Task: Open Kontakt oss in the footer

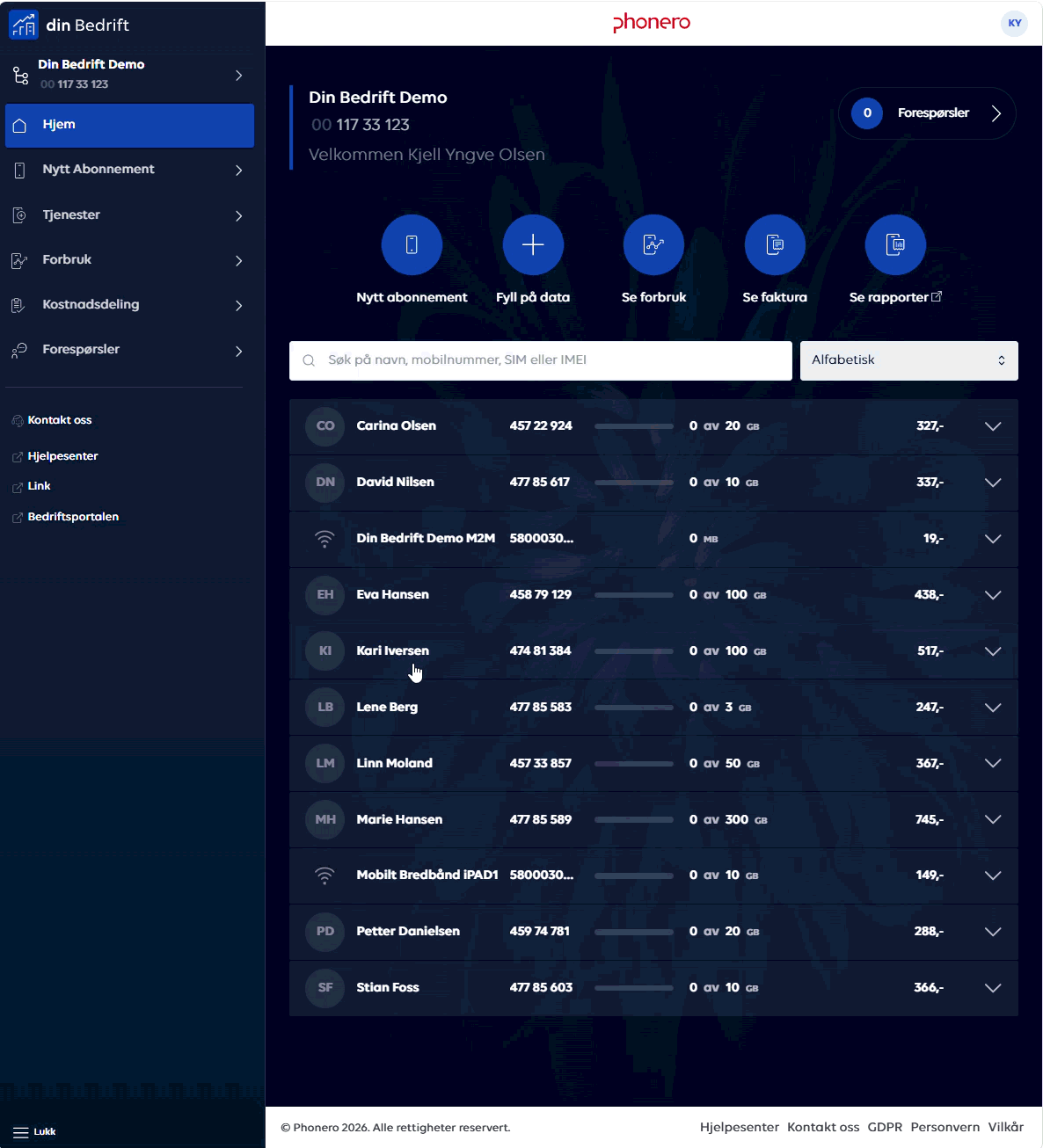Action: pyautogui.click(x=823, y=1127)
